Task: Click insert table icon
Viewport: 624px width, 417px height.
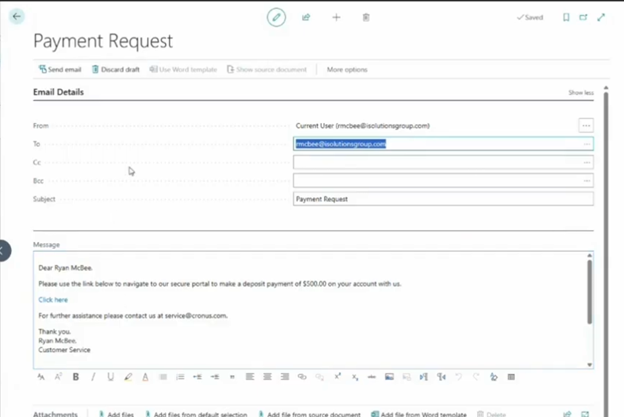Action: tap(511, 377)
